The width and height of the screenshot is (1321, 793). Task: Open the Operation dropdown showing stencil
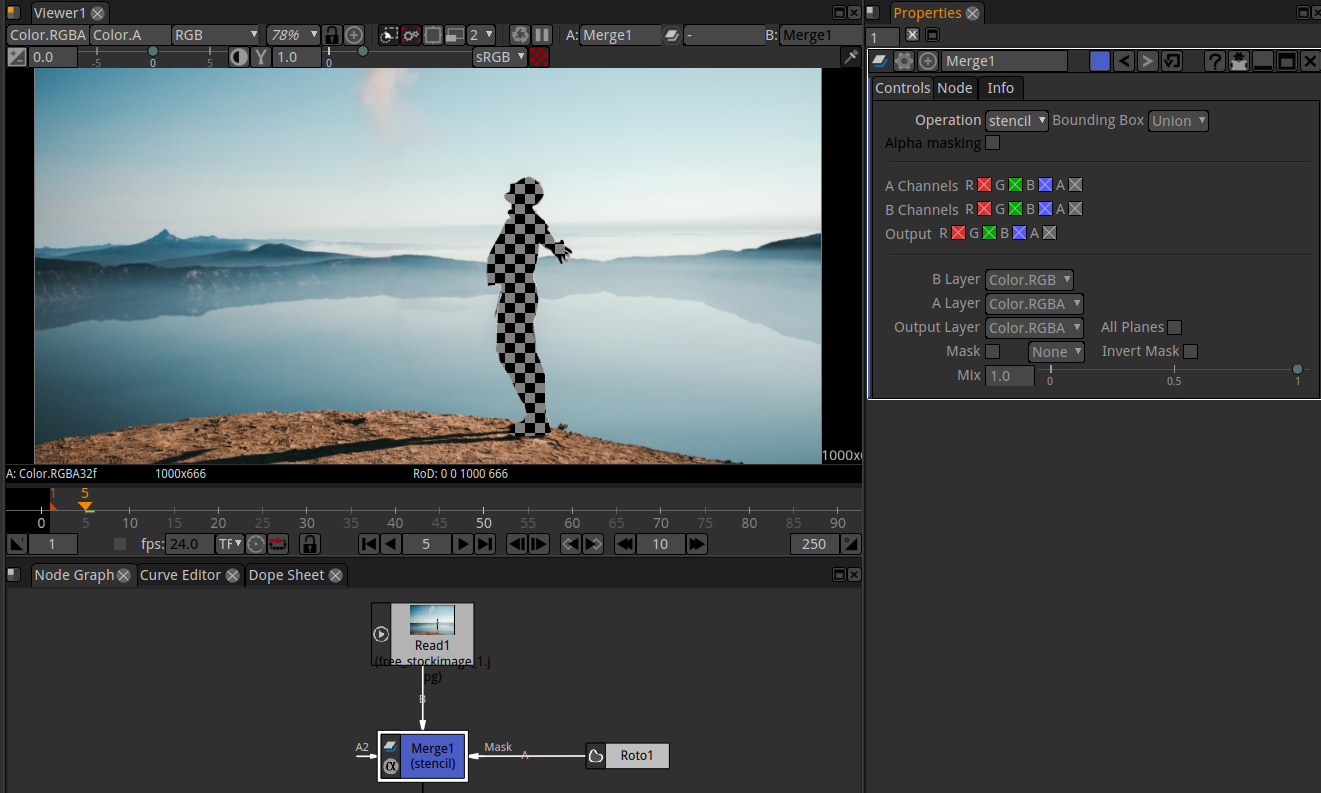tap(1016, 120)
